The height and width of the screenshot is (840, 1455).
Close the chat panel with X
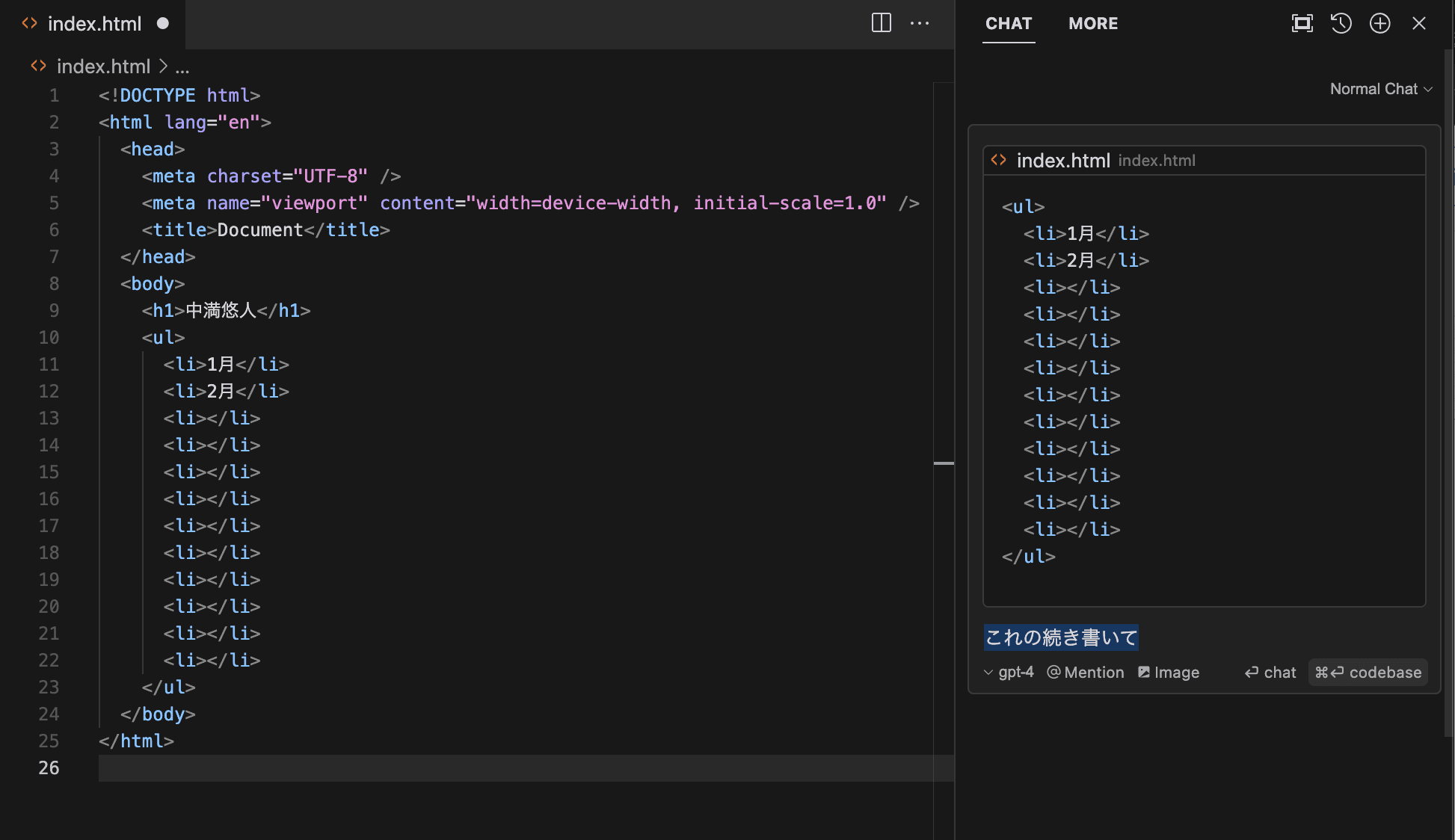pyautogui.click(x=1418, y=23)
